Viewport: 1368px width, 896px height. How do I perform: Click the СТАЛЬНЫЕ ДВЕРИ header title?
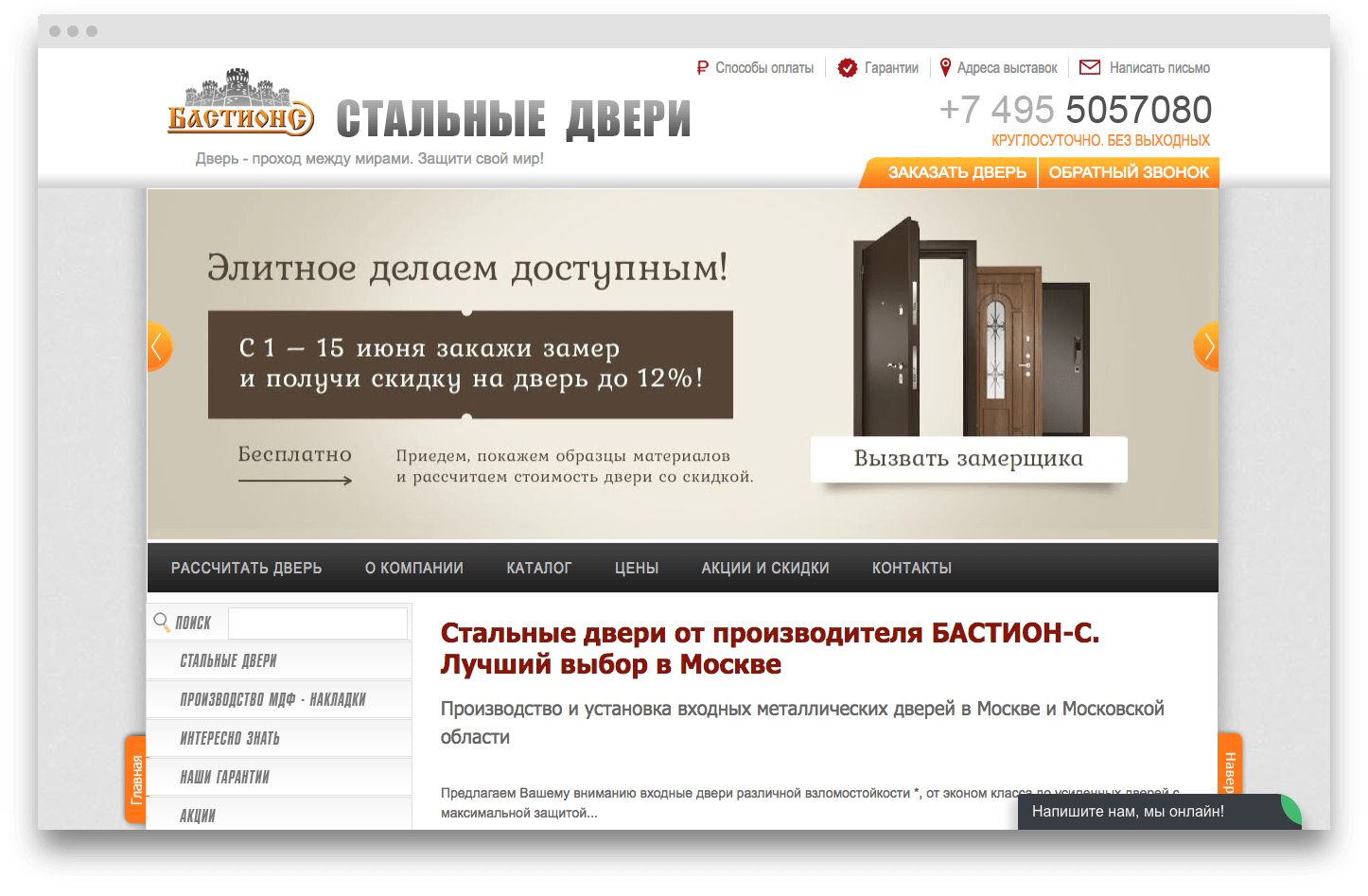coord(514,119)
